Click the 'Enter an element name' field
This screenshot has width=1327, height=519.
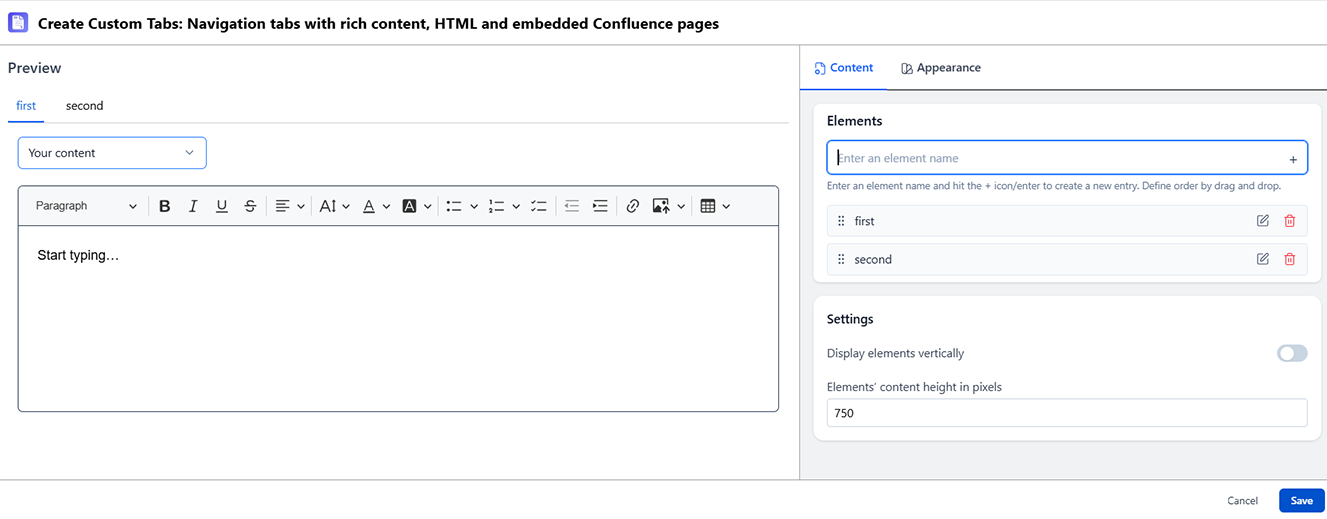tap(1067, 158)
